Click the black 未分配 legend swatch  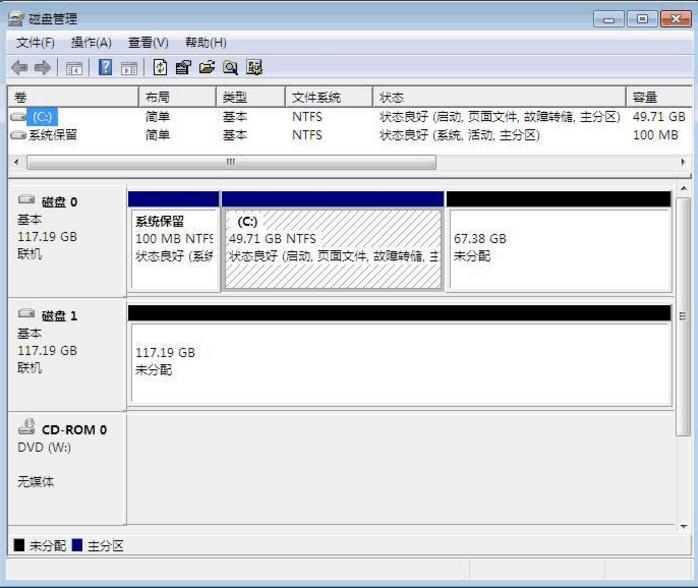pos(19,545)
